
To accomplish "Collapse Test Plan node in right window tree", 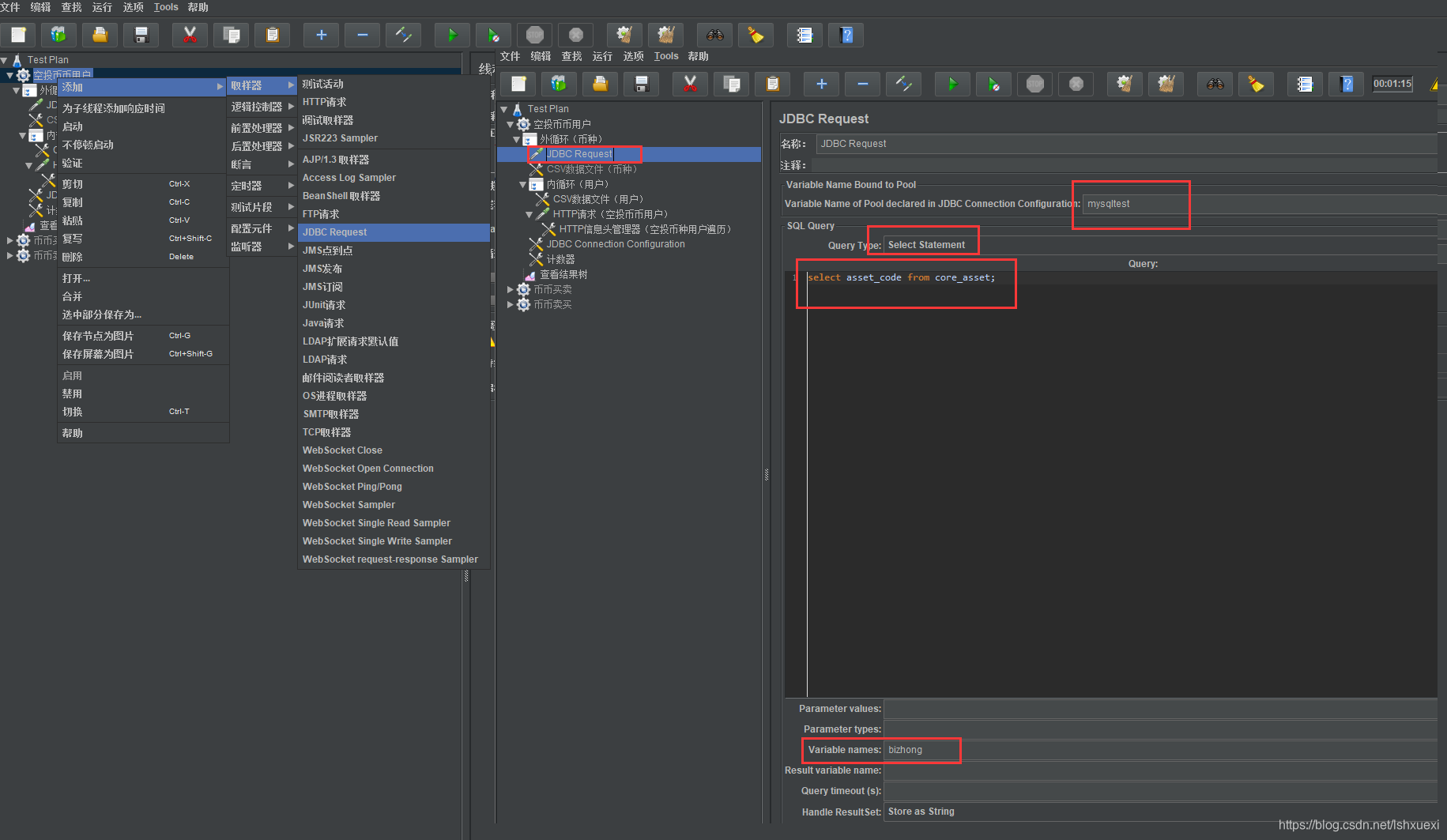I will point(504,109).
